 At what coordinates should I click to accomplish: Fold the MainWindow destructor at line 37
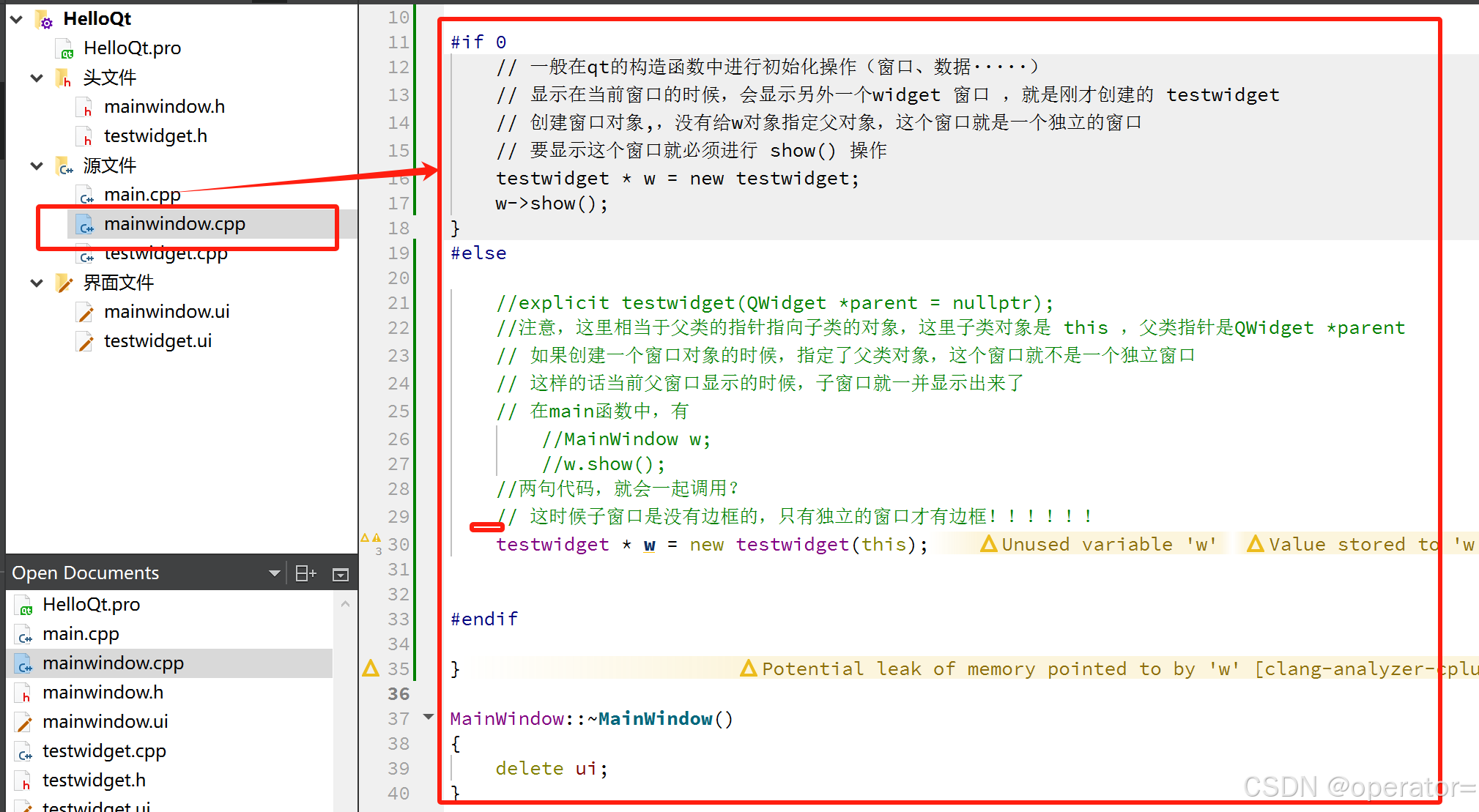coord(429,717)
